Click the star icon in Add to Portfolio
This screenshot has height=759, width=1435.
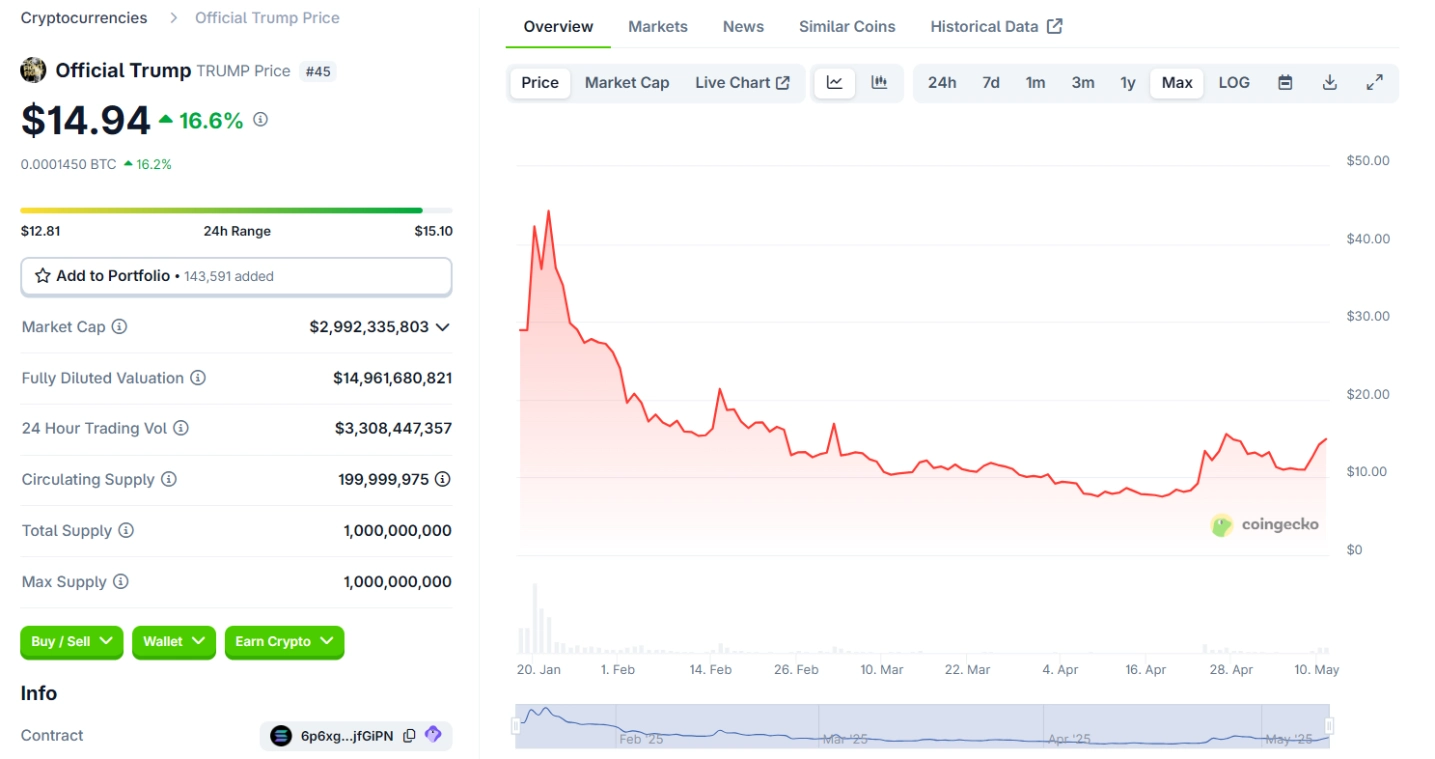pyautogui.click(x=43, y=276)
